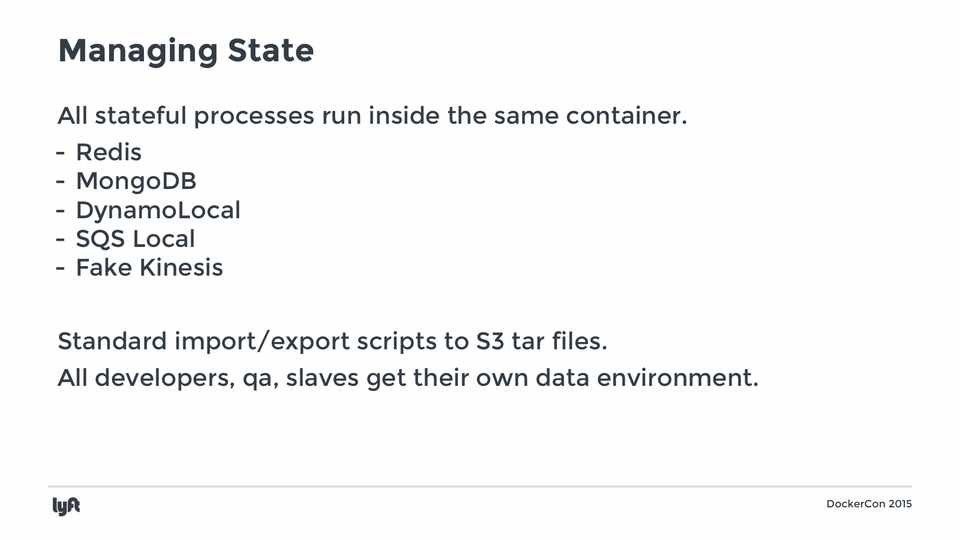Select the DynamoLocal list item
960x540 pixels.
click(x=158, y=211)
